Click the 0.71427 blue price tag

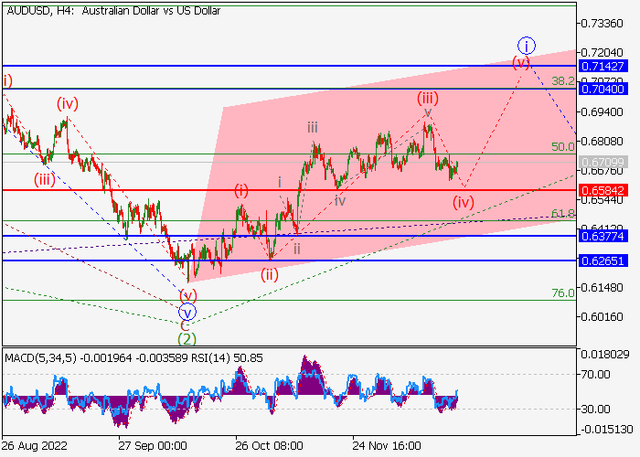click(607, 65)
